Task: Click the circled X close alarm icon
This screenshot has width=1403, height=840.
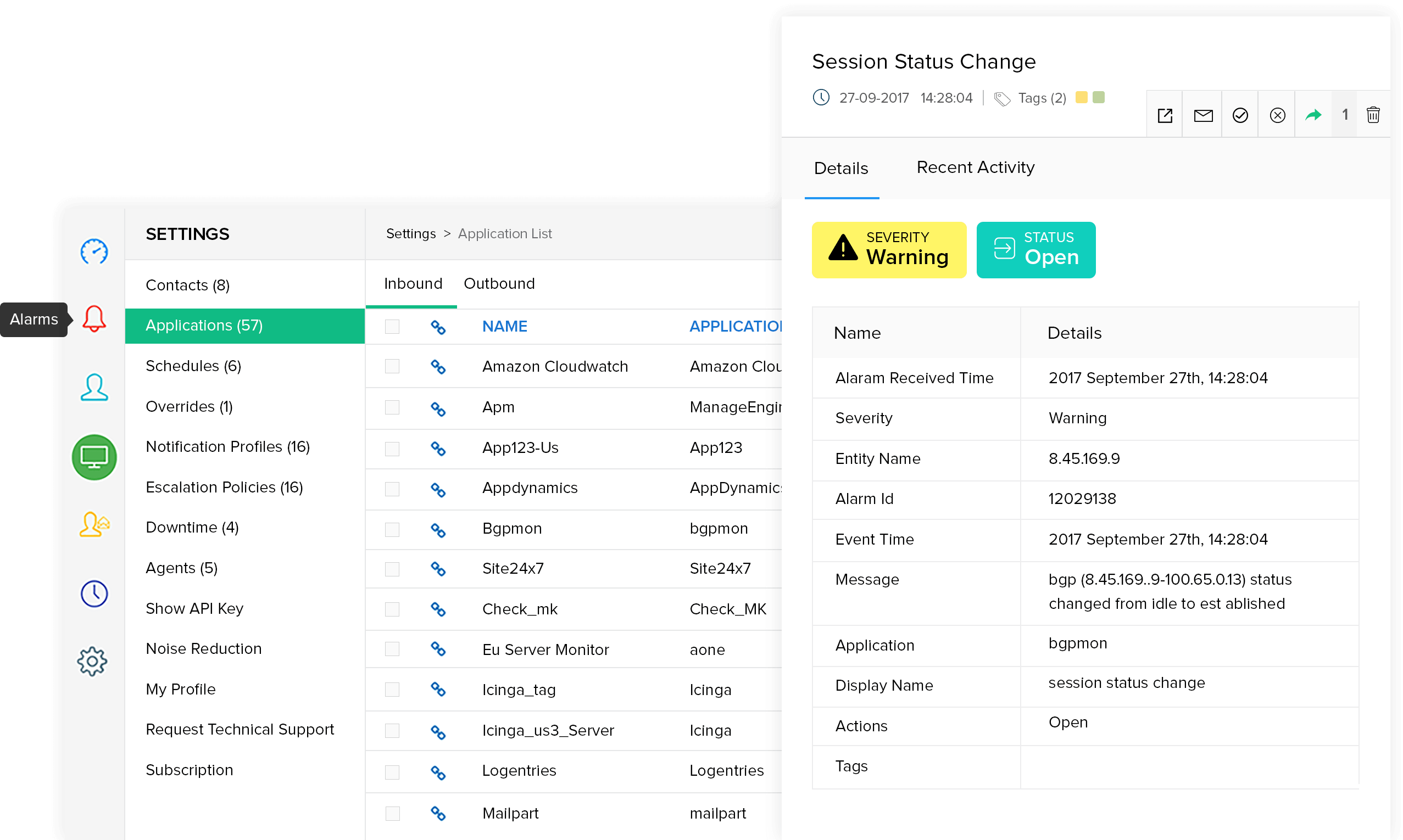Action: pyautogui.click(x=1277, y=115)
